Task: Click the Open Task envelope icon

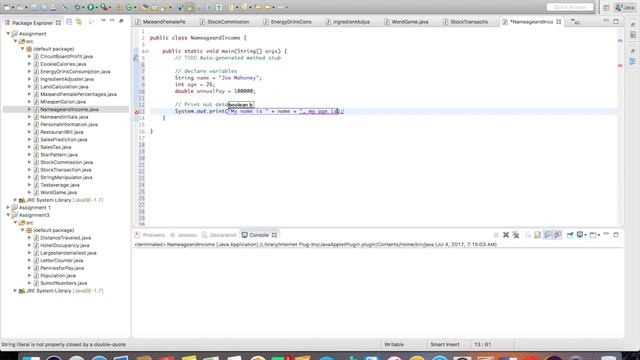Action: coord(154,7)
